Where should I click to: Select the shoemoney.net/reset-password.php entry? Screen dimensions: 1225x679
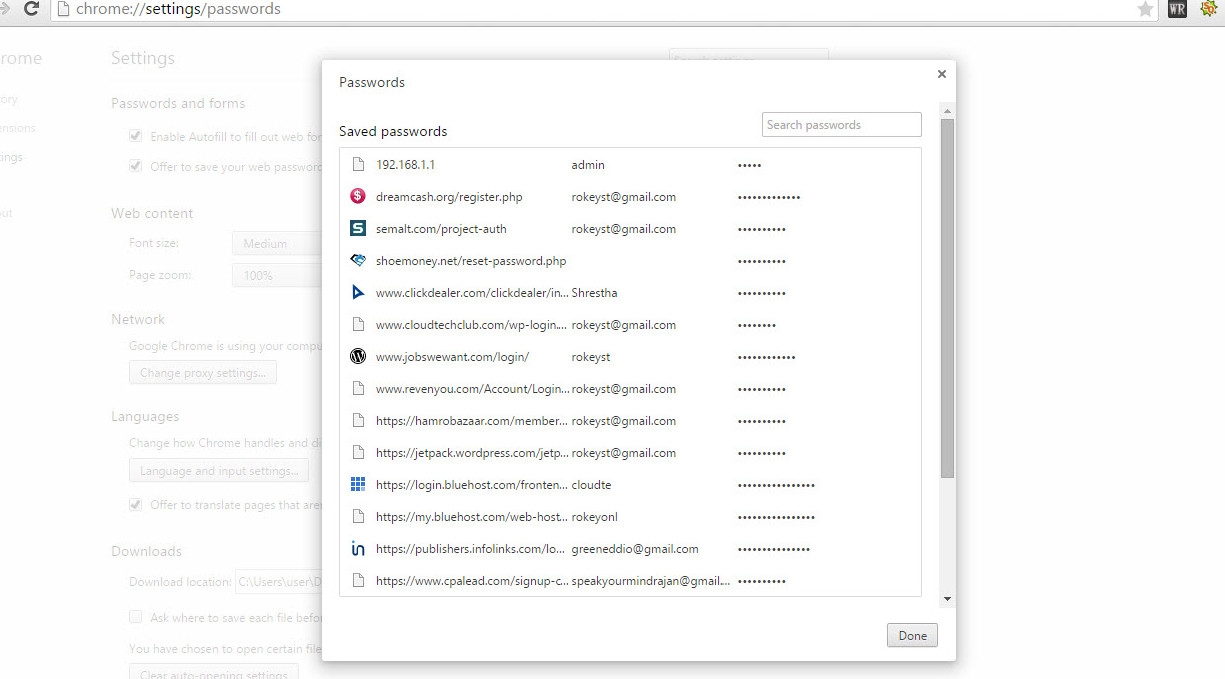(x=471, y=261)
